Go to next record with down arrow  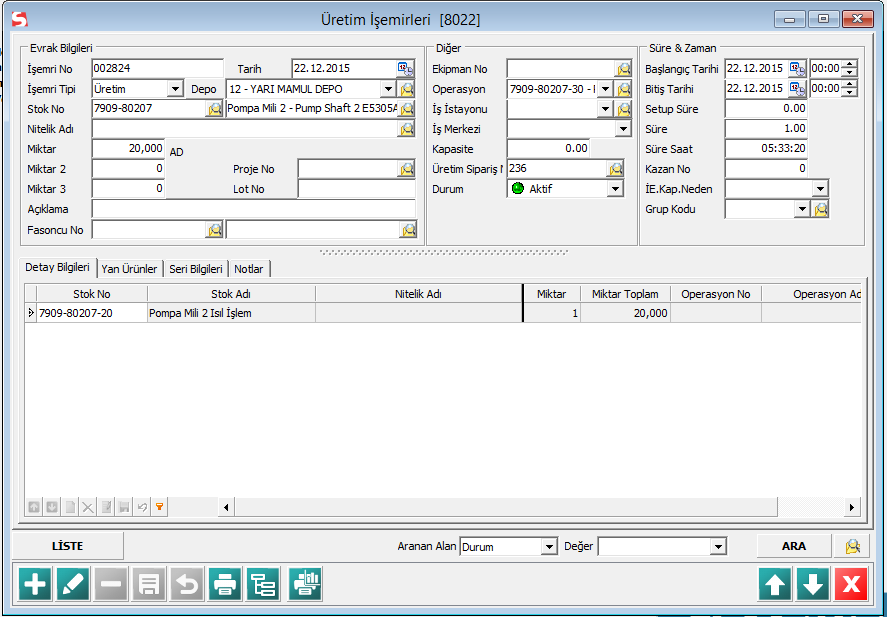tap(813, 584)
